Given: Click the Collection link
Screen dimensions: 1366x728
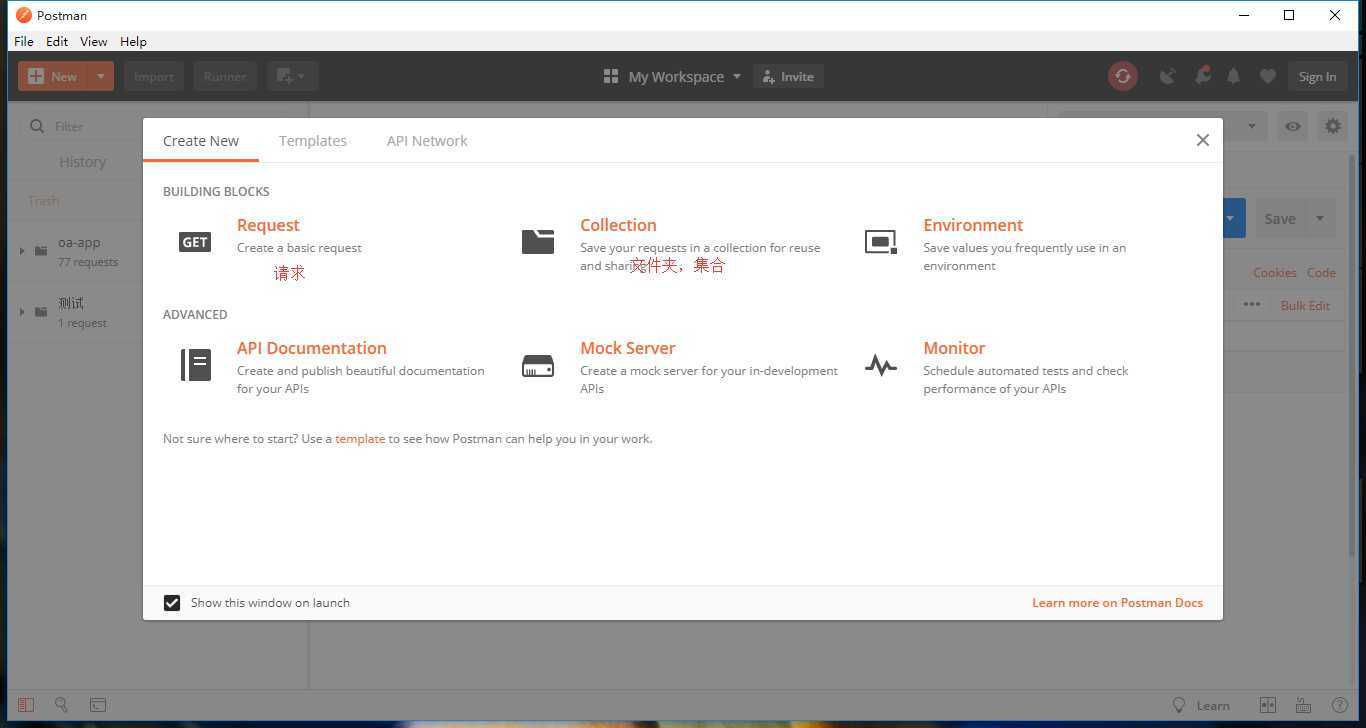Looking at the screenshot, I should click(618, 225).
